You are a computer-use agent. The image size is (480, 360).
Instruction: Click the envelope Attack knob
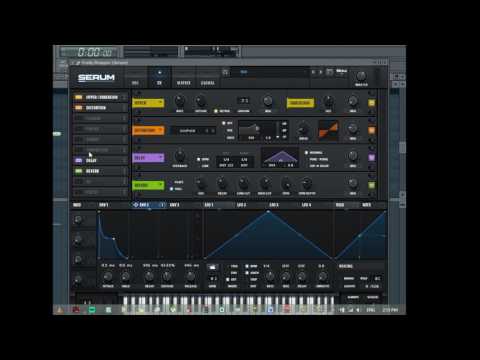pyautogui.click(x=108, y=277)
